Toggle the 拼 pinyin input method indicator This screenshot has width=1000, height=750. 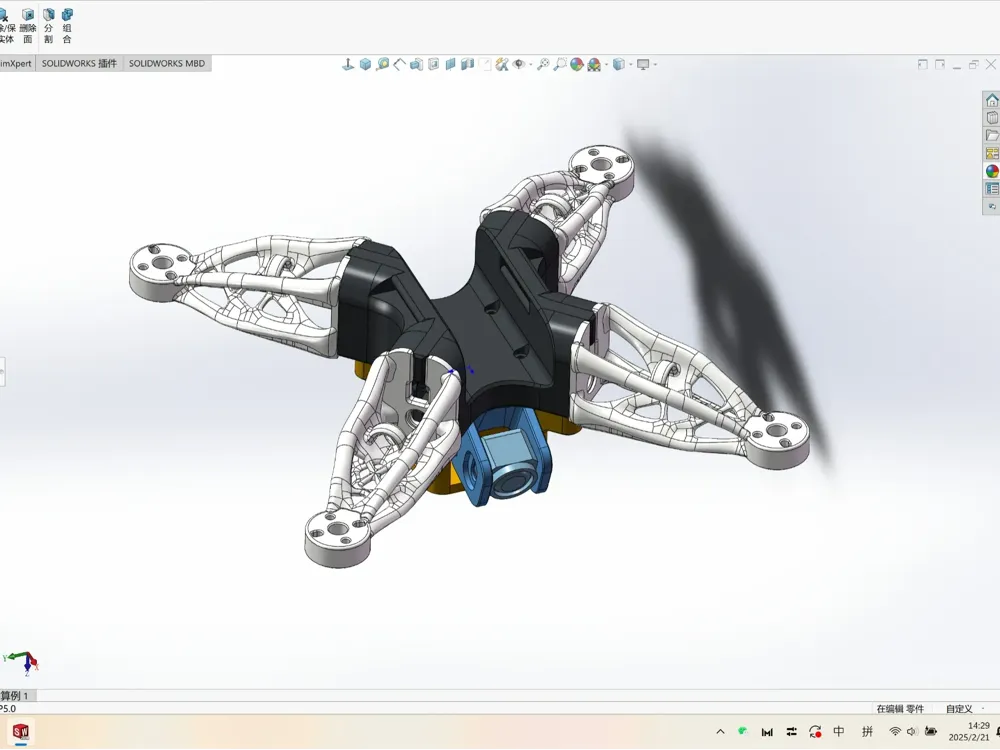coord(867,732)
